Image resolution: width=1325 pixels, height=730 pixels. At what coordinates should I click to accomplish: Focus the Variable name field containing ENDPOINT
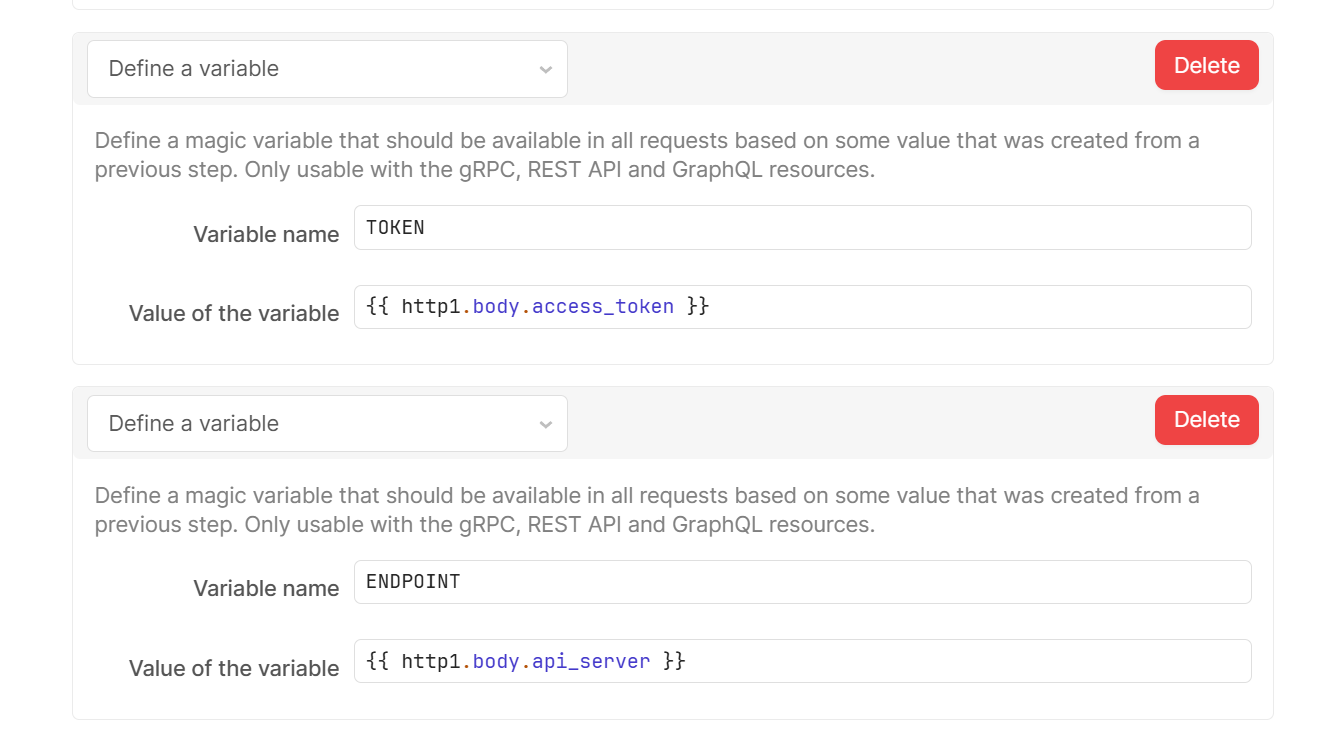click(802, 582)
